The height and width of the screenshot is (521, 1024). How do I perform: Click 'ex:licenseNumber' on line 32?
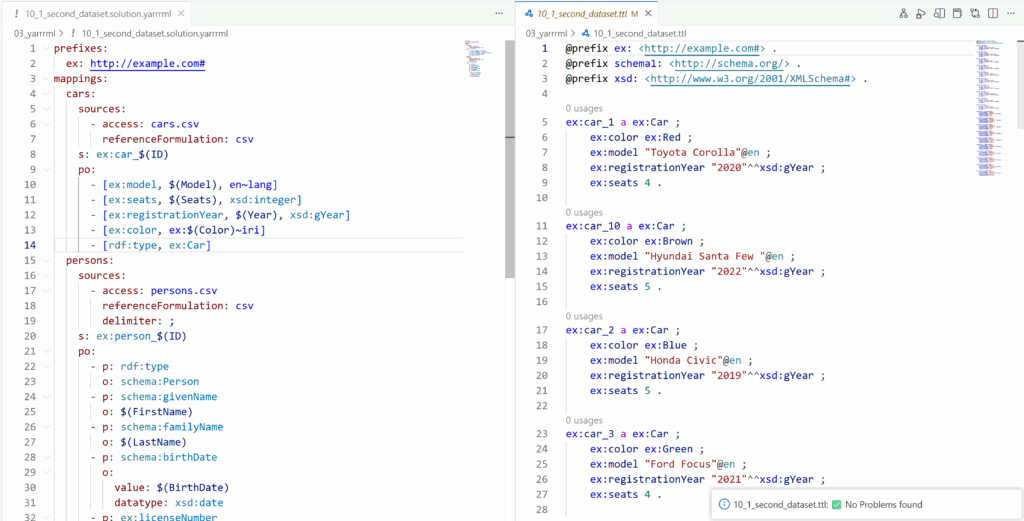(168, 517)
